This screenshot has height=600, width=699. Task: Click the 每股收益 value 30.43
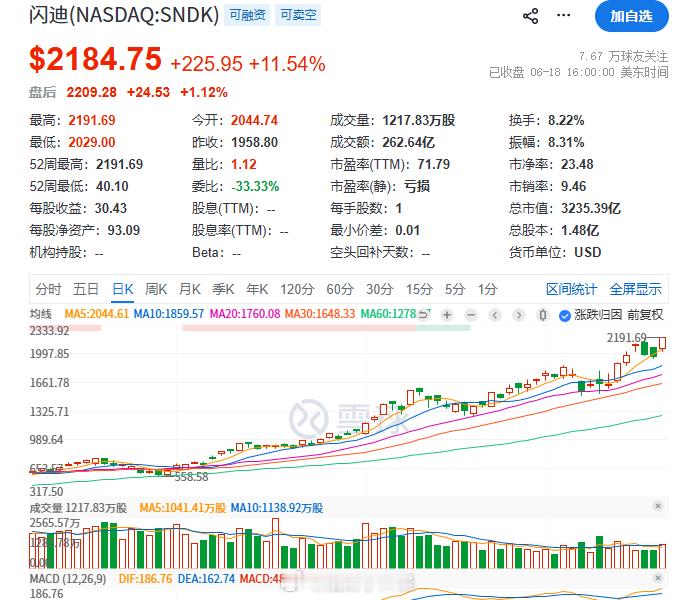point(111,208)
